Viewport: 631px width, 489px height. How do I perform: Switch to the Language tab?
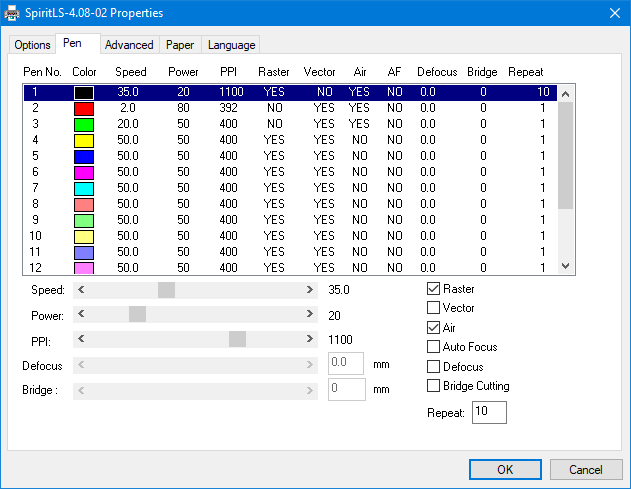point(231,45)
